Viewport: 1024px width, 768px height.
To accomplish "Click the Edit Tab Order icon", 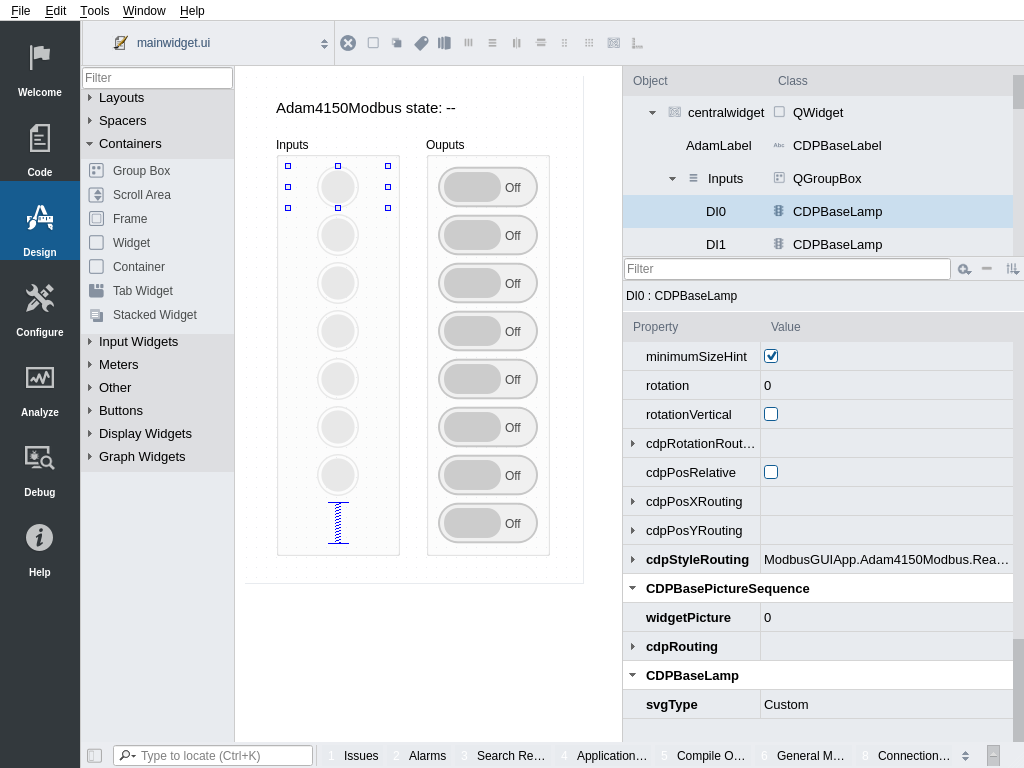I will [x=445, y=43].
